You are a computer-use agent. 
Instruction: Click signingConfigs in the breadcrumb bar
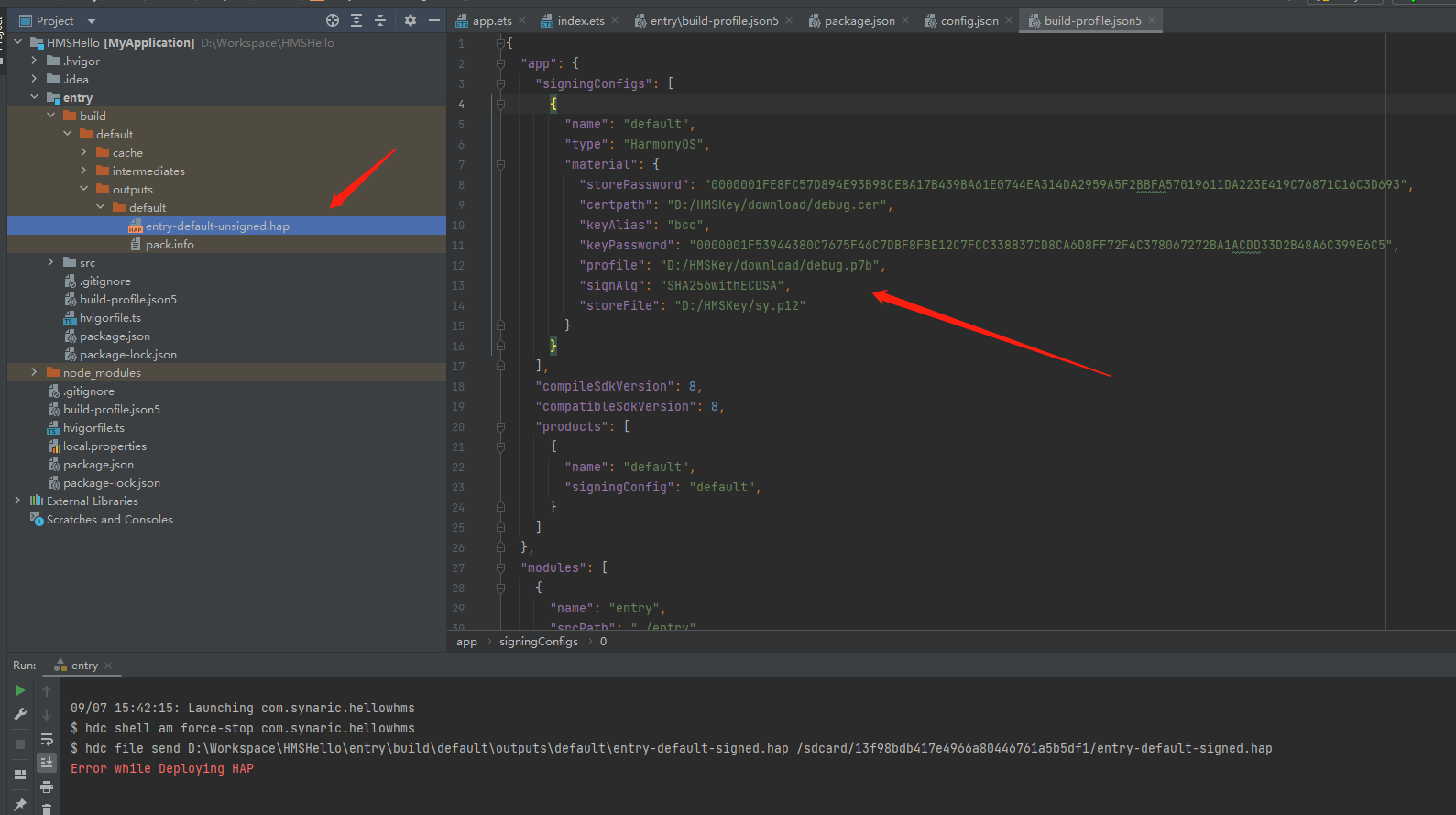pyautogui.click(x=539, y=642)
